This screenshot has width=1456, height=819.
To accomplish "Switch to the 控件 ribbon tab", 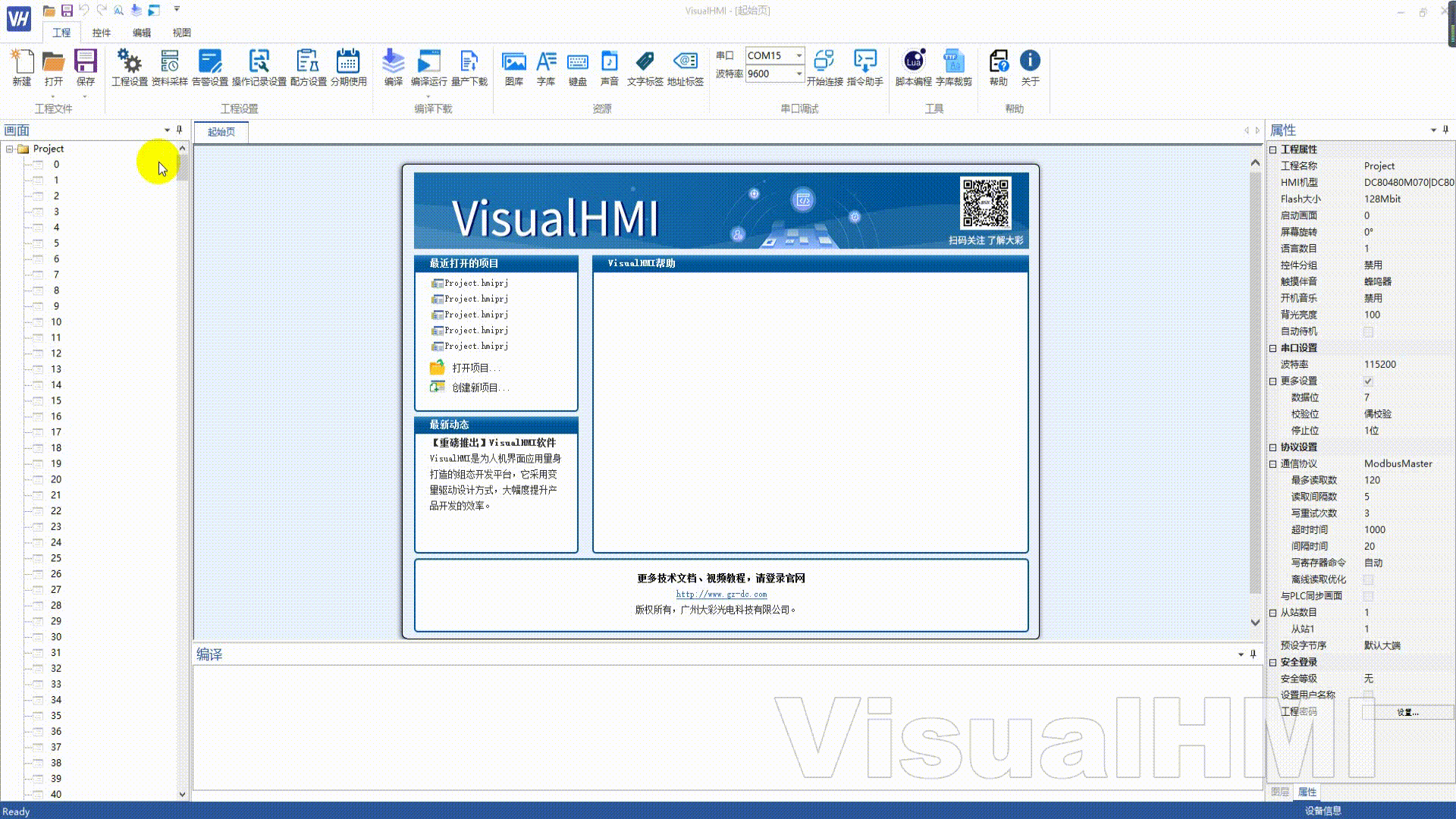I will [102, 33].
